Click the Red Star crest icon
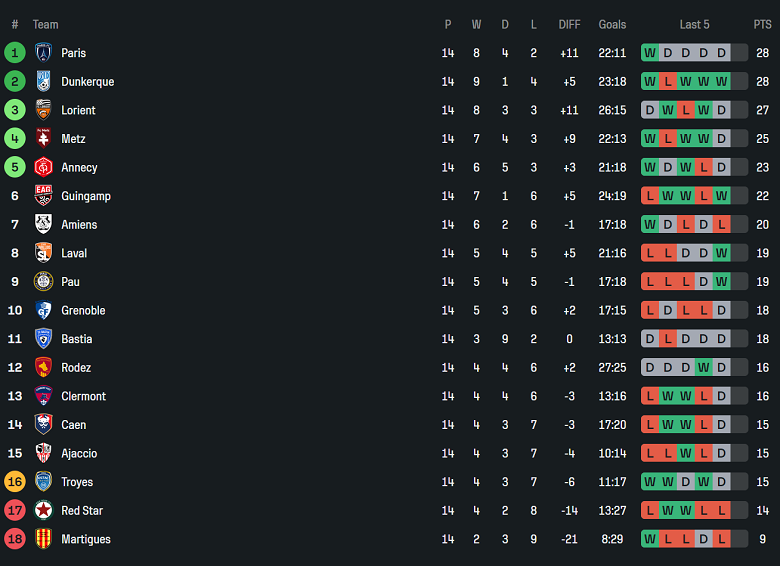The image size is (780, 566). coord(43,511)
